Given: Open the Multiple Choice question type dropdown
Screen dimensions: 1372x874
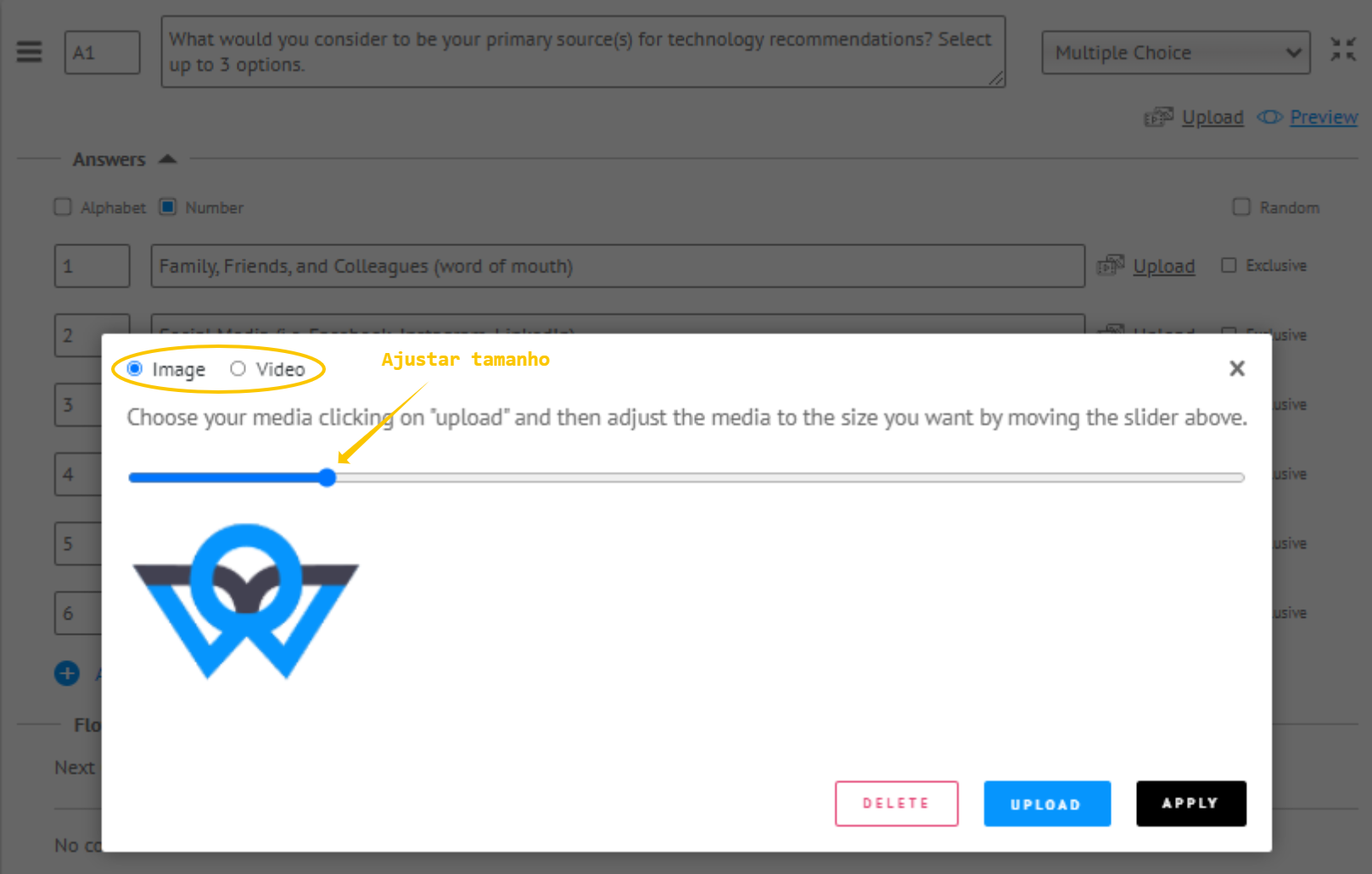Looking at the screenshot, I should pyautogui.click(x=1176, y=53).
